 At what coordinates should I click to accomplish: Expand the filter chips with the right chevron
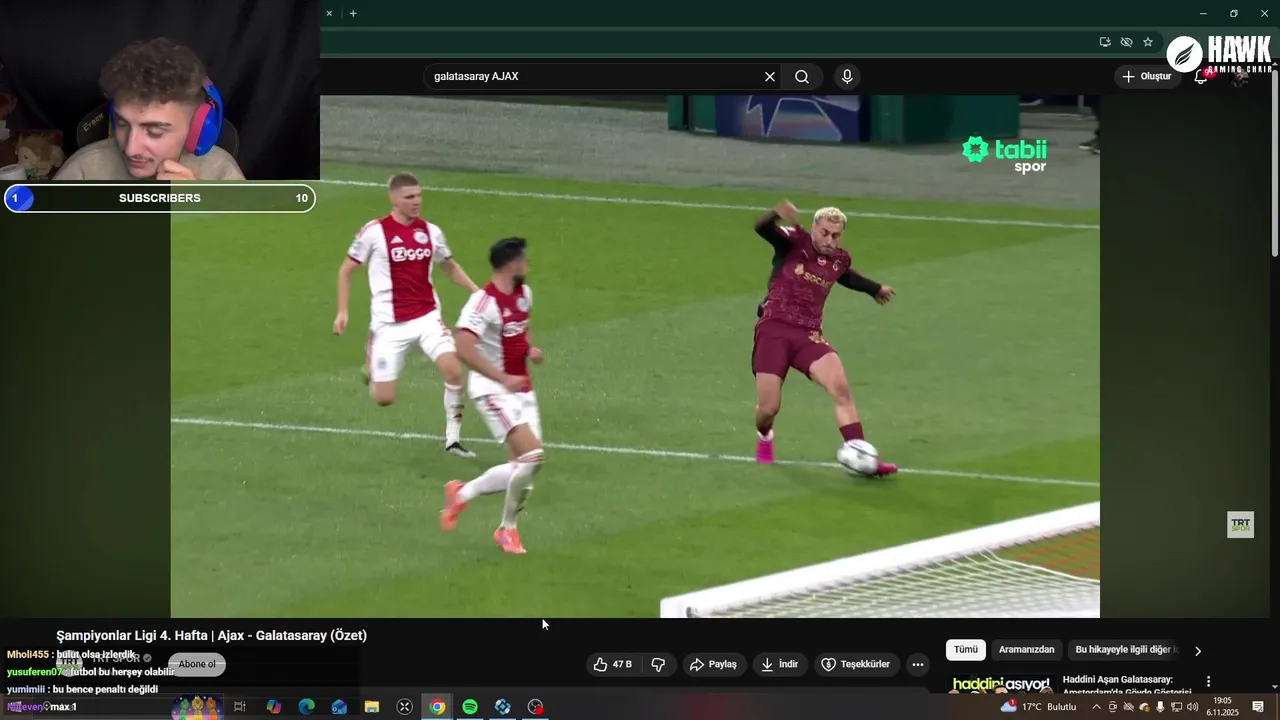click(1198, 651)
